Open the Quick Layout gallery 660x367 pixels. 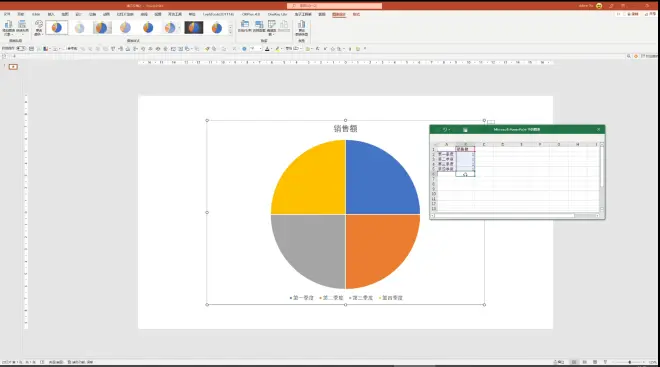(x=22, y=28)
